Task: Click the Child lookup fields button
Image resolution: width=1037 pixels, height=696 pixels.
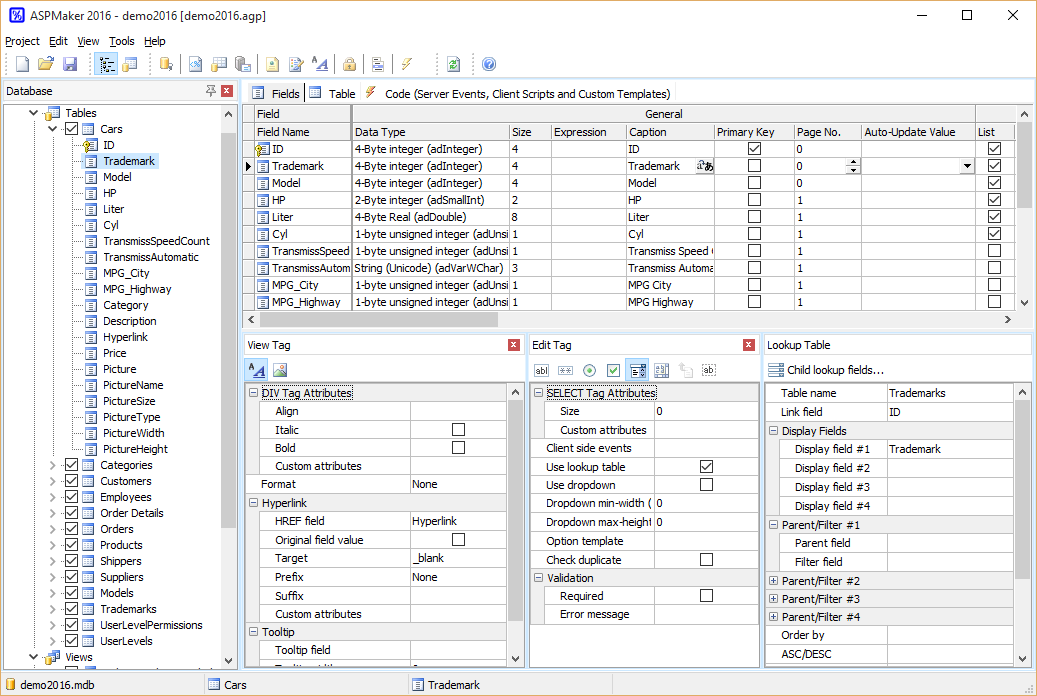Action: 826,370
